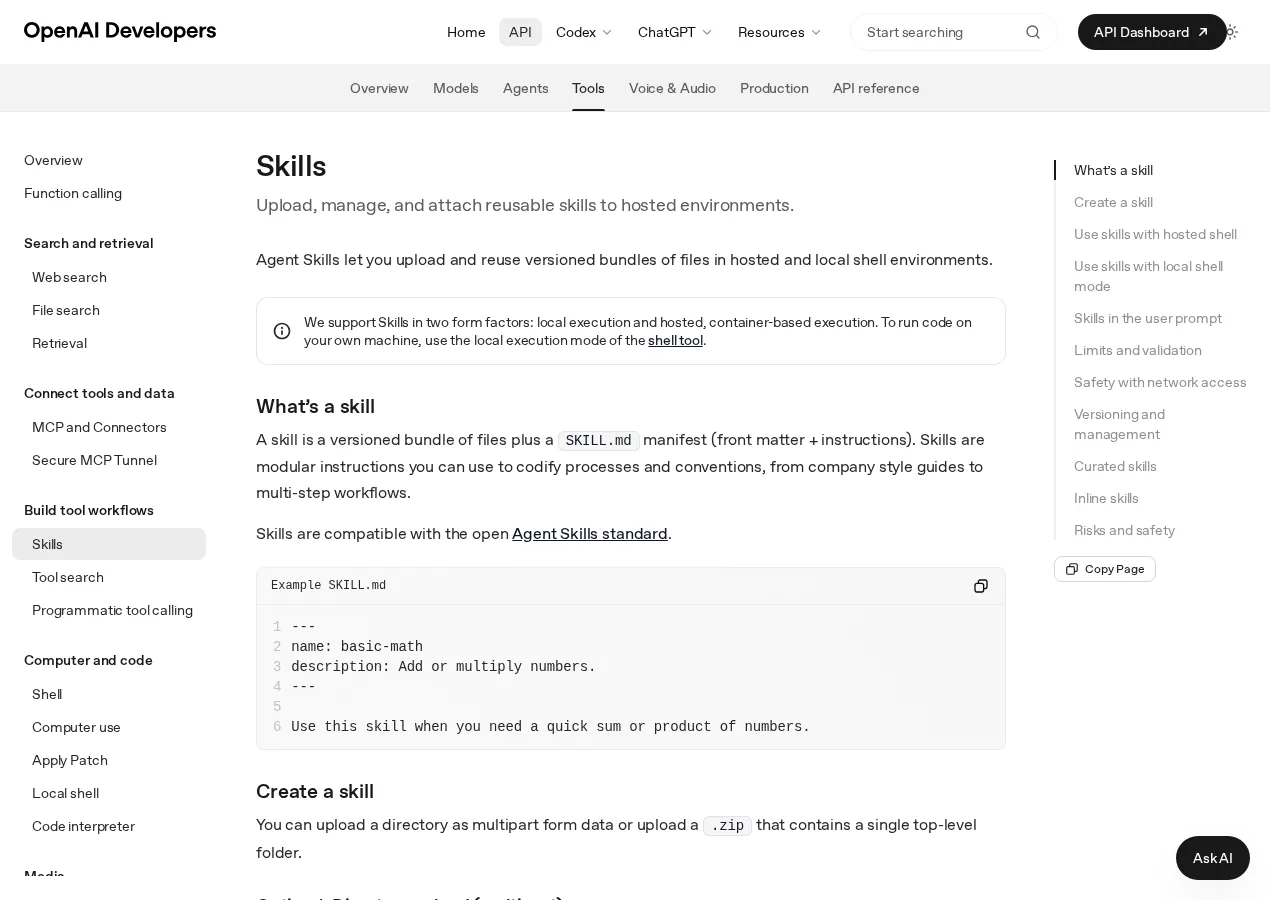Expand the ChatGPT dropdown menu
The image size is (1280, 900).
click(x=675, y=32)
